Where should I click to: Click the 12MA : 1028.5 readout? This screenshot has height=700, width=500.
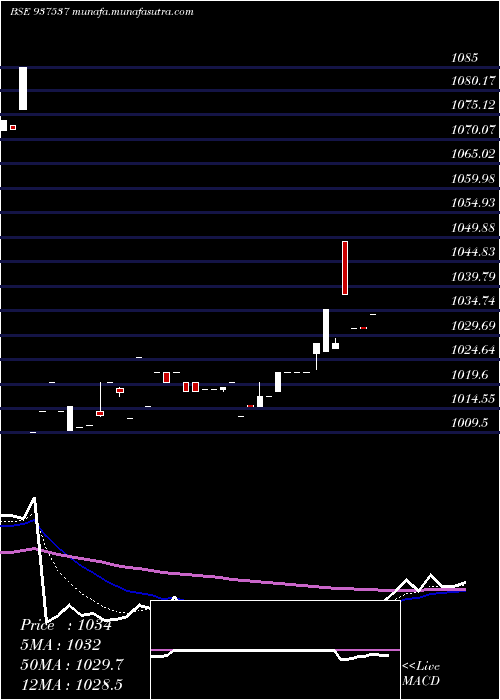click(71, 684)
